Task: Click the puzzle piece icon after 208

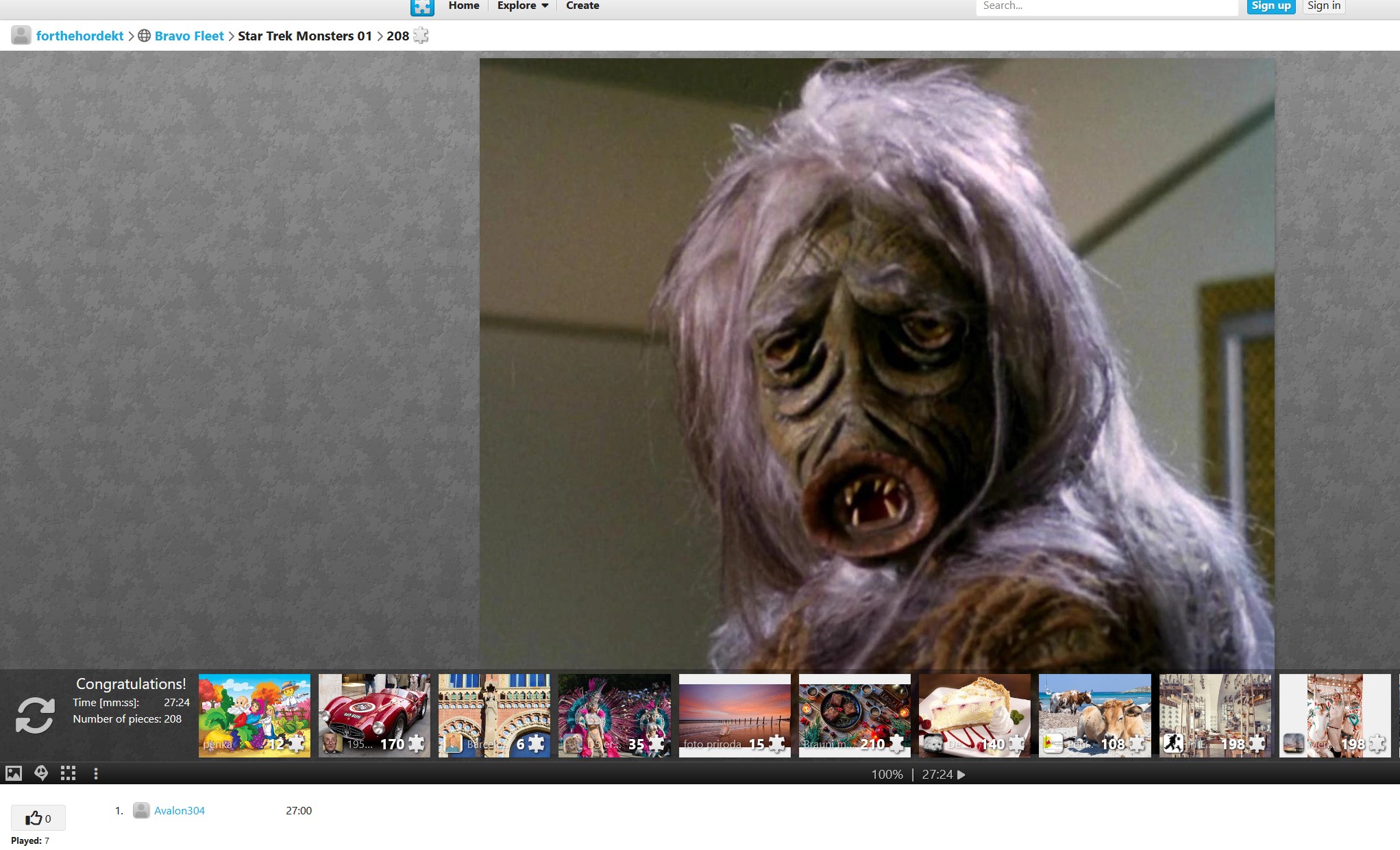Action: click(x=421, y=36)
